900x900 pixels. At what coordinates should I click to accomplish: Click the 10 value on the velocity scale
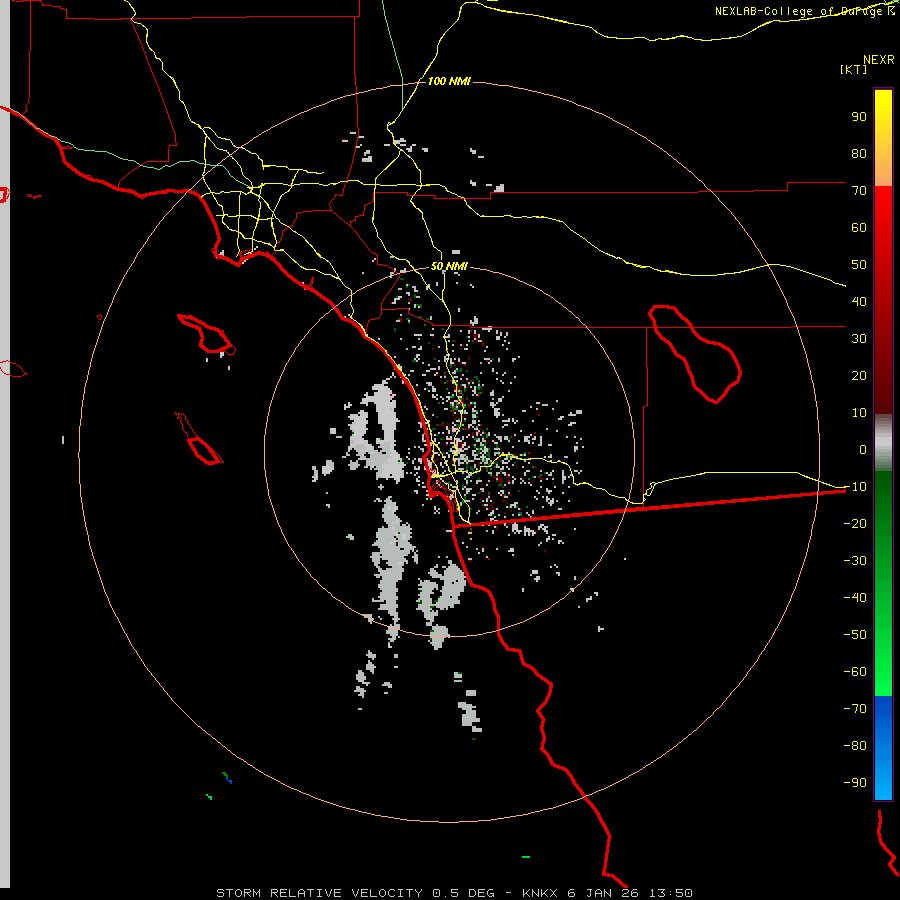(859, 413)
